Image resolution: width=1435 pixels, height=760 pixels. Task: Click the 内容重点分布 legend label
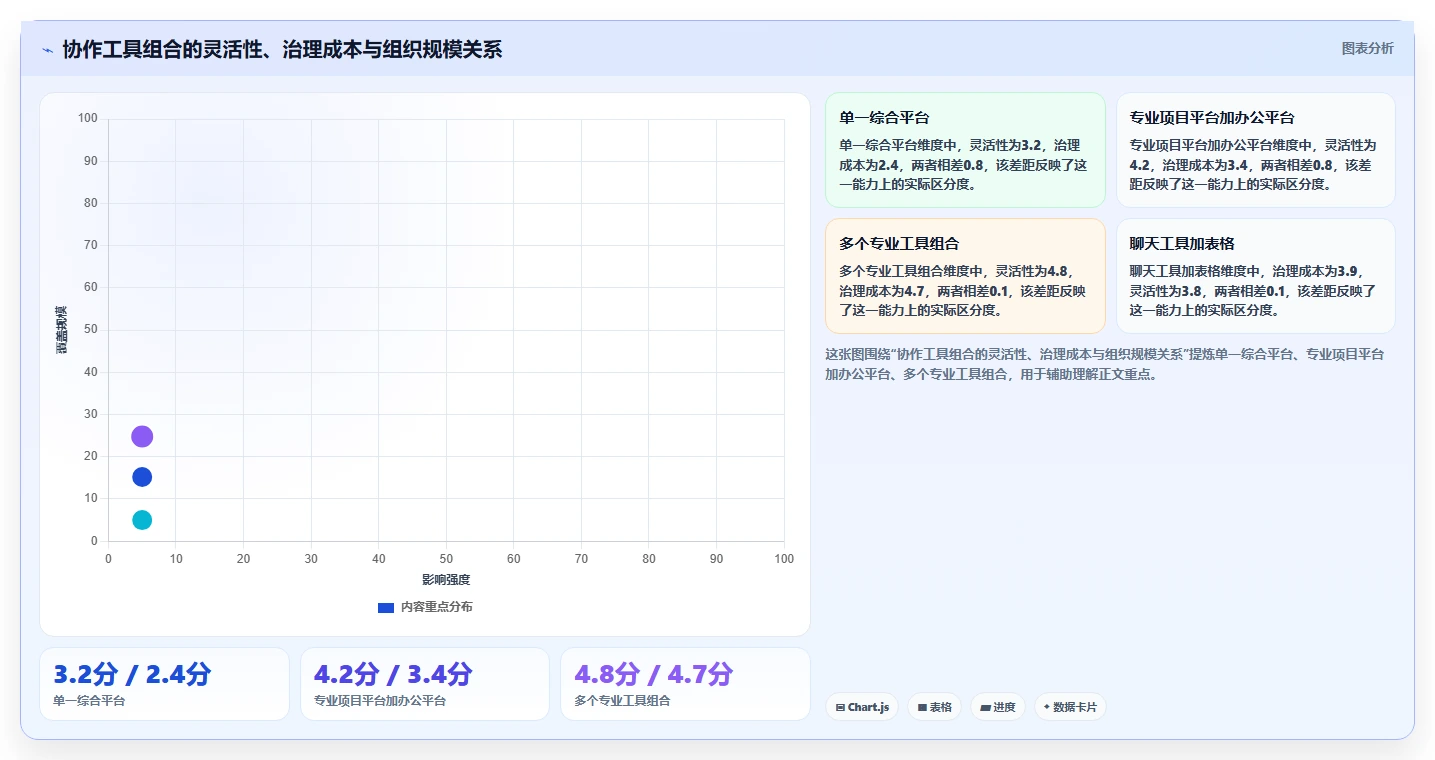436,607
